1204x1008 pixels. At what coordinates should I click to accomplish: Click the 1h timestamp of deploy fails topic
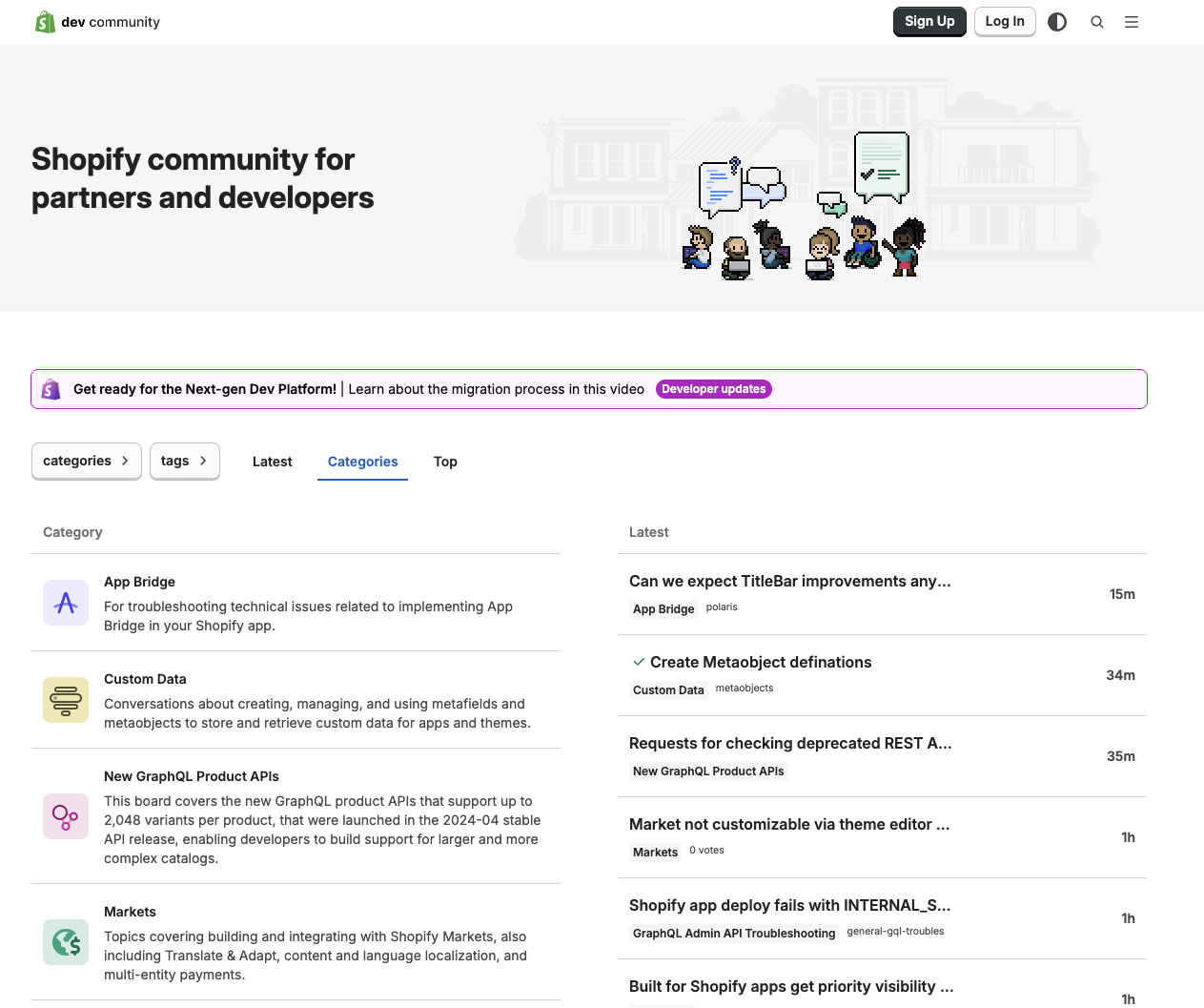(1128, 918)
